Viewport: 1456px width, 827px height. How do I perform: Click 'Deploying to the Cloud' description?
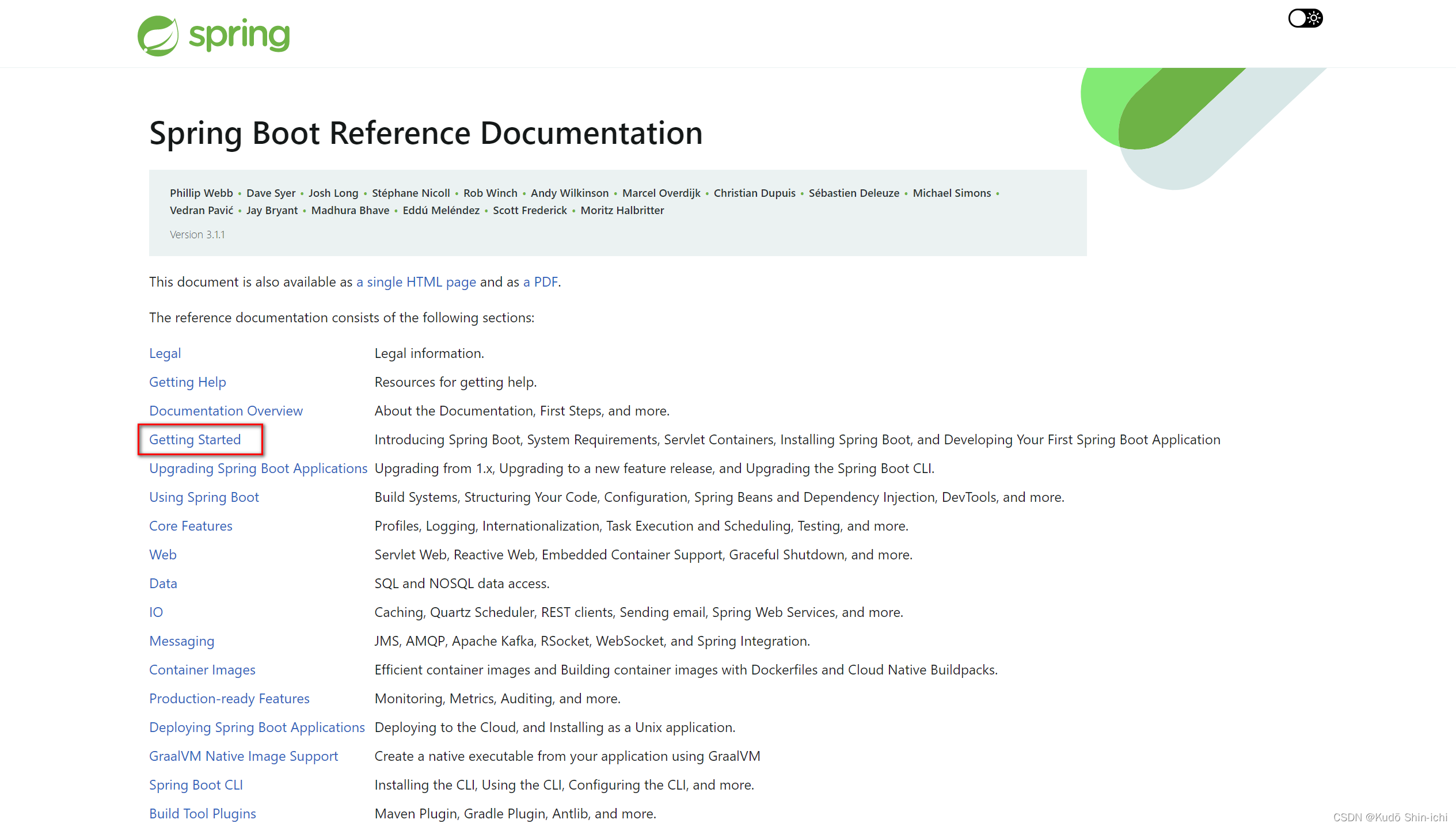click(x=555, y=727)
